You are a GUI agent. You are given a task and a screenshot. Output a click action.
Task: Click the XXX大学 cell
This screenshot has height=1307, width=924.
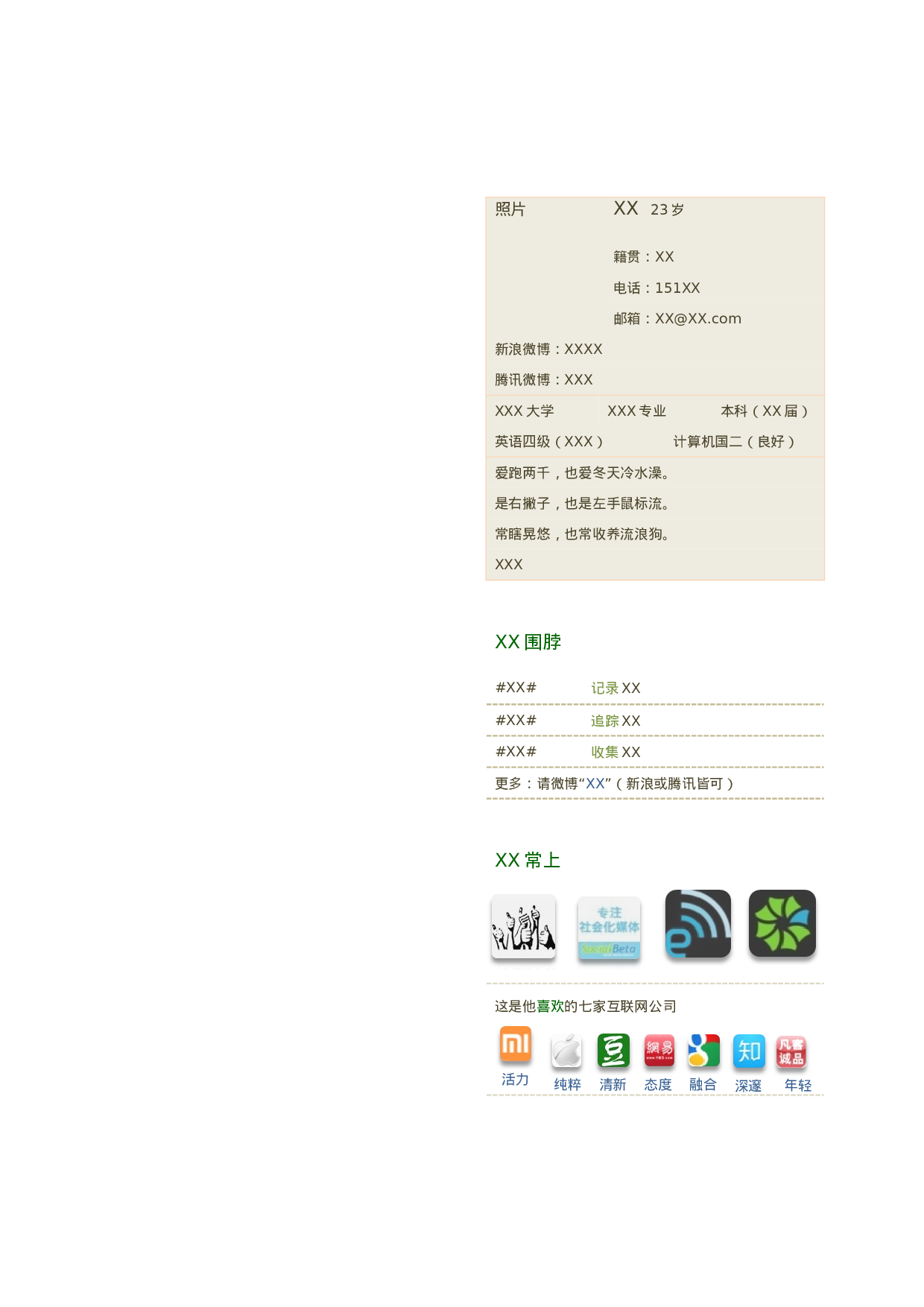[525, 411]
